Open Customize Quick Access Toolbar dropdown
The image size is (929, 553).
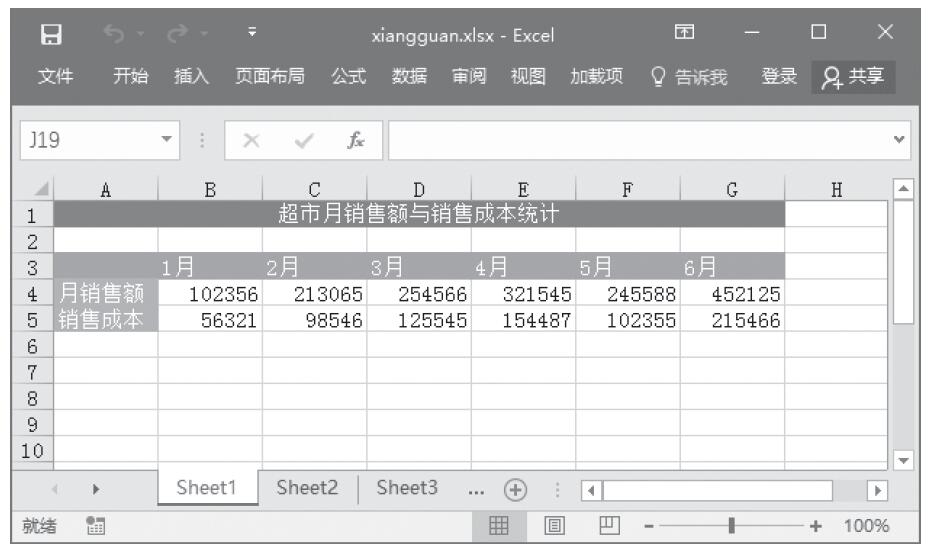(x=253, y=34)
